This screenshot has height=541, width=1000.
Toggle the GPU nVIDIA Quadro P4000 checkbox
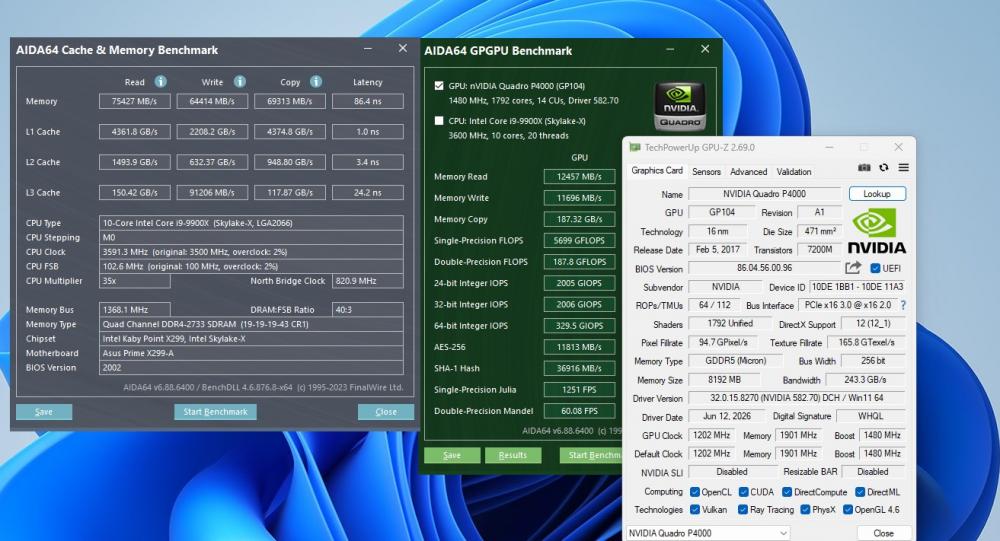[x=439, y=85]
